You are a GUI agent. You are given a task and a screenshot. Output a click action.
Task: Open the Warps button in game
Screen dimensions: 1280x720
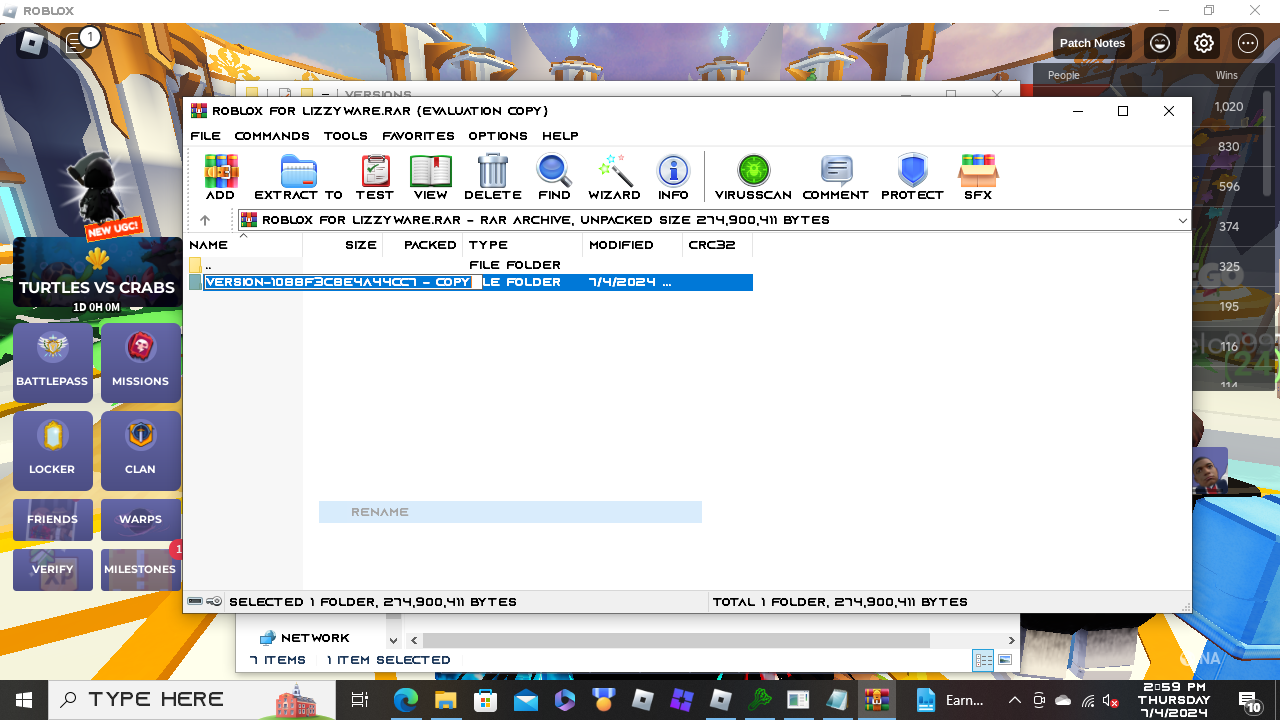[x=140, y=520]
